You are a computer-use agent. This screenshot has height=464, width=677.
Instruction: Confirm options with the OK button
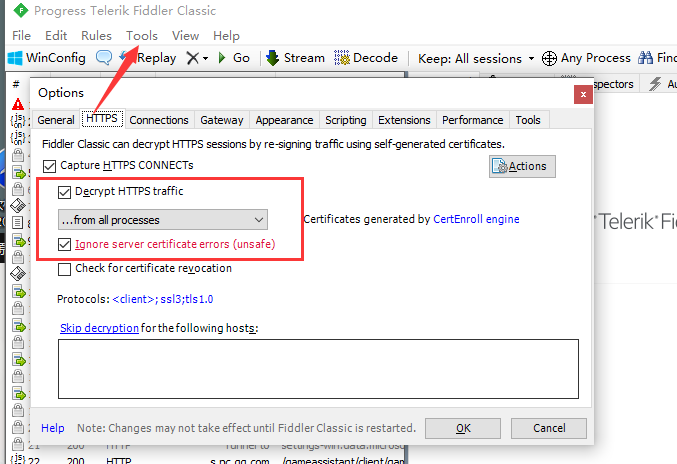463,428
